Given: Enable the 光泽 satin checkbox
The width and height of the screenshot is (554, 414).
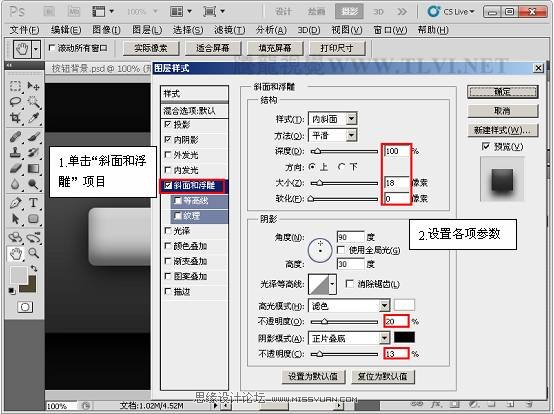Looking at the screenshot, I should [168, 231].
